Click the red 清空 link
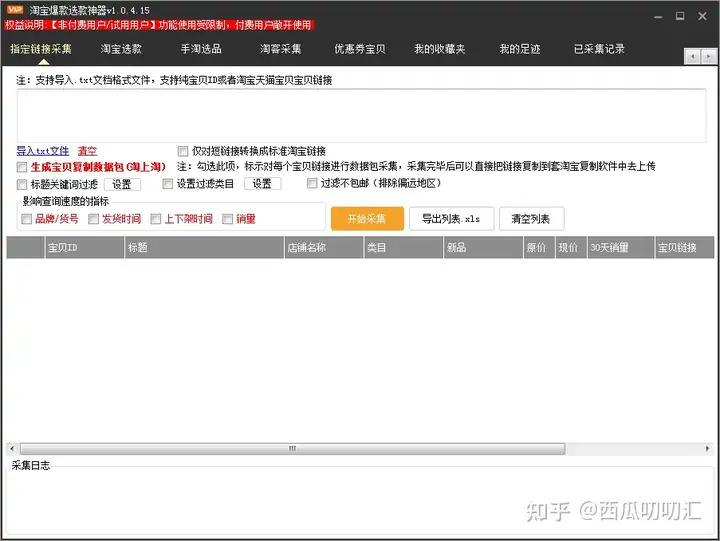The image size is (720, 541). tap(87, 151)
